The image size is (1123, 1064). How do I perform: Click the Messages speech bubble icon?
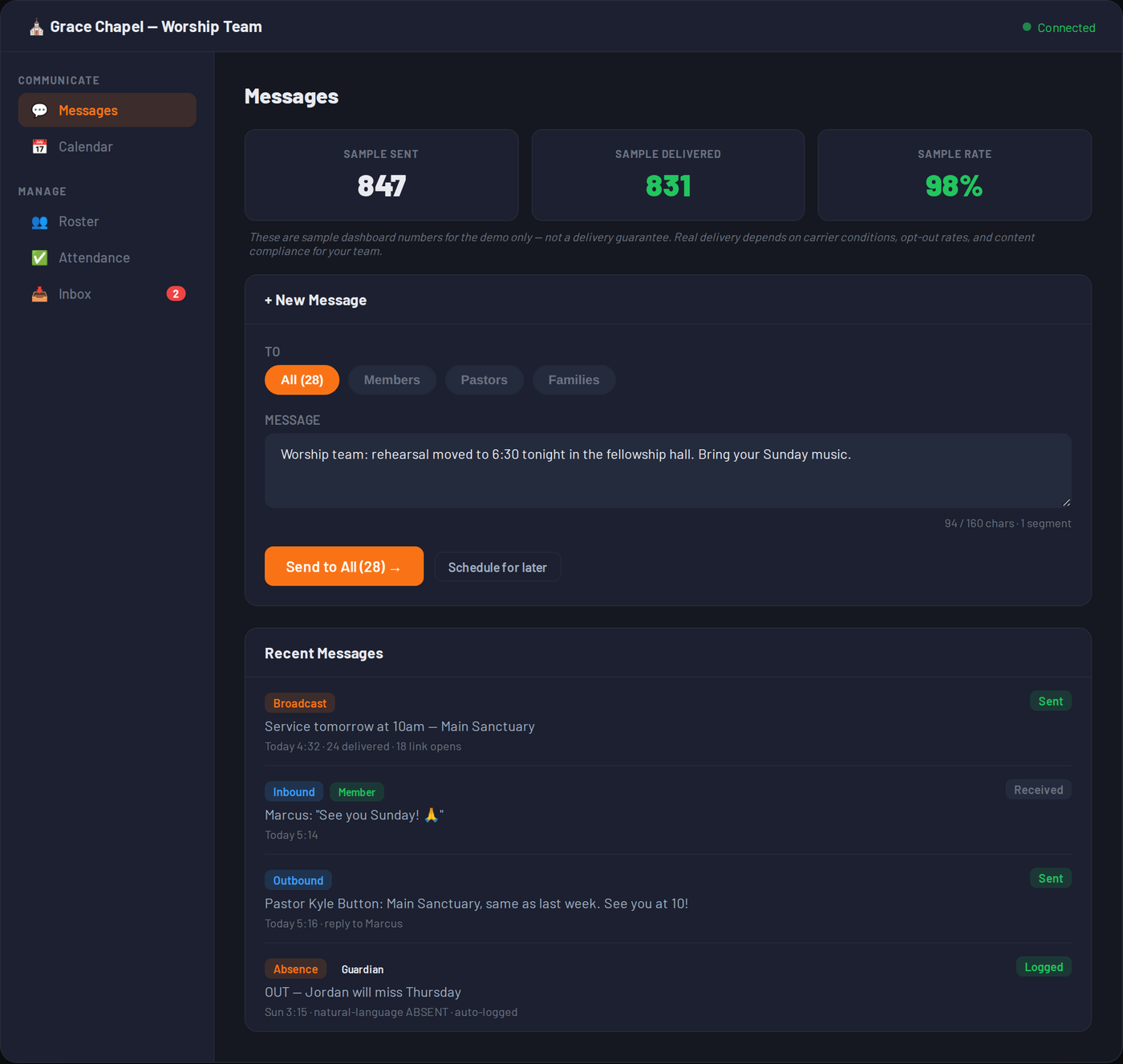pyautogui.click(x=39, y=111)
